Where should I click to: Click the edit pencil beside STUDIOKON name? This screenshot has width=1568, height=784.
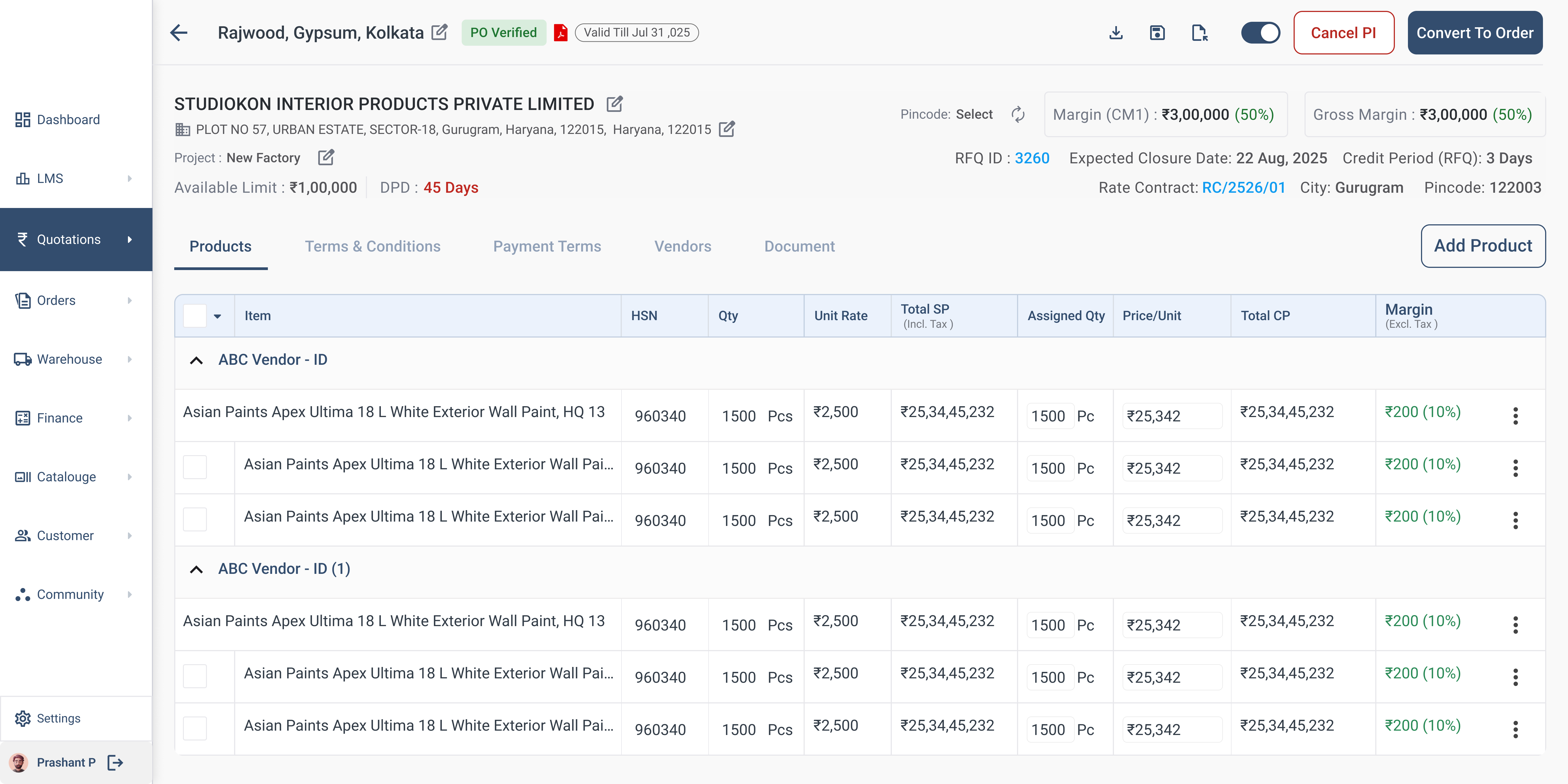(615, 104)
